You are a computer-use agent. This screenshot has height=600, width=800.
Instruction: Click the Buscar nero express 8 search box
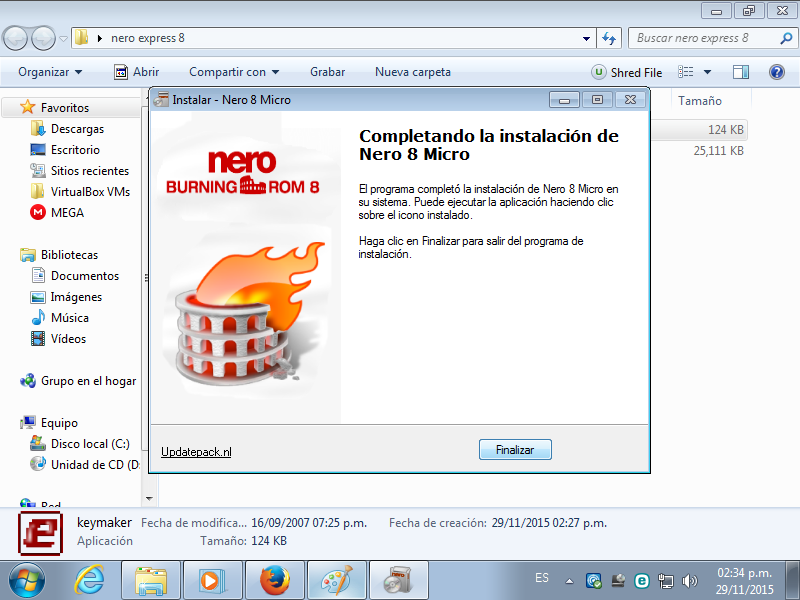coord(703,38)
